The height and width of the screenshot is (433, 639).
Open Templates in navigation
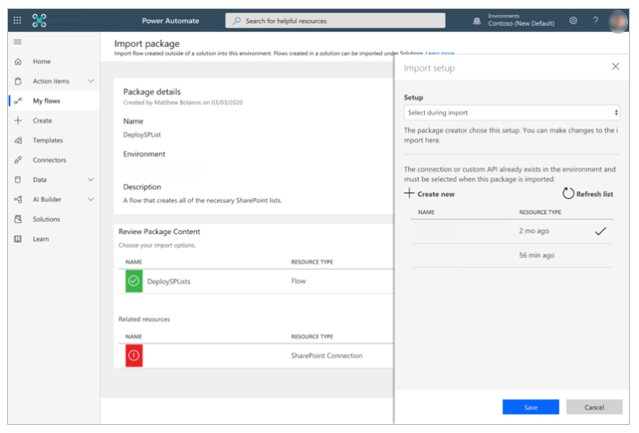pos(48,140)
